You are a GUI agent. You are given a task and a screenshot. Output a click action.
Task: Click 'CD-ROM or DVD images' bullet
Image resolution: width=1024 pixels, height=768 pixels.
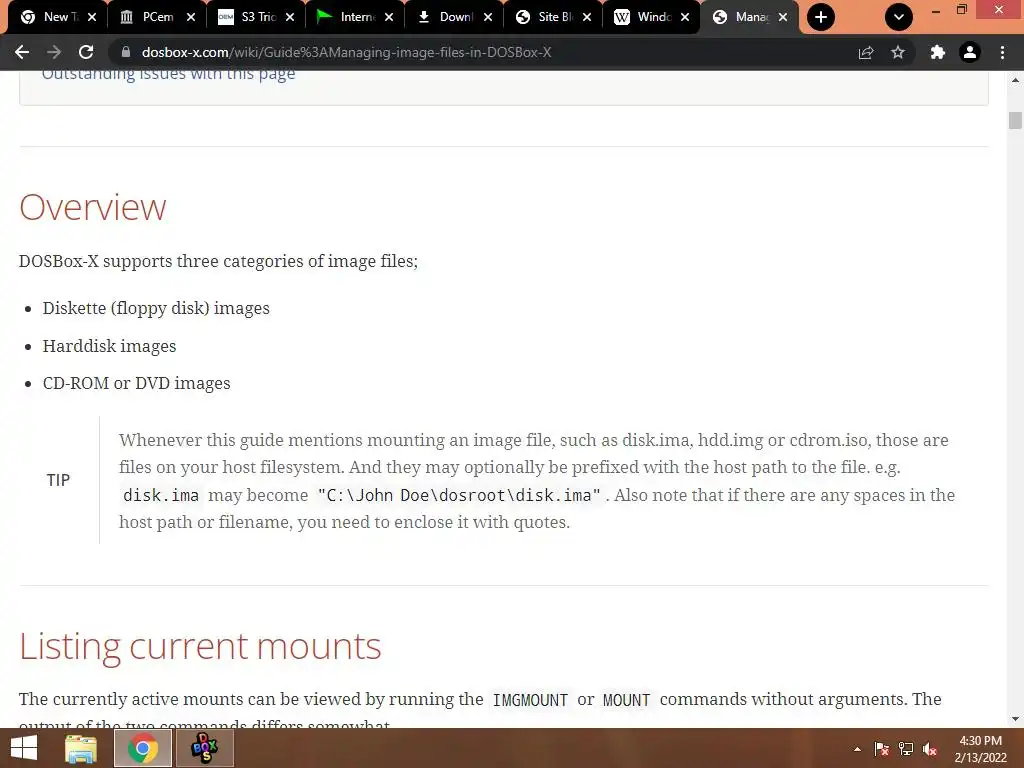[136, 383]
